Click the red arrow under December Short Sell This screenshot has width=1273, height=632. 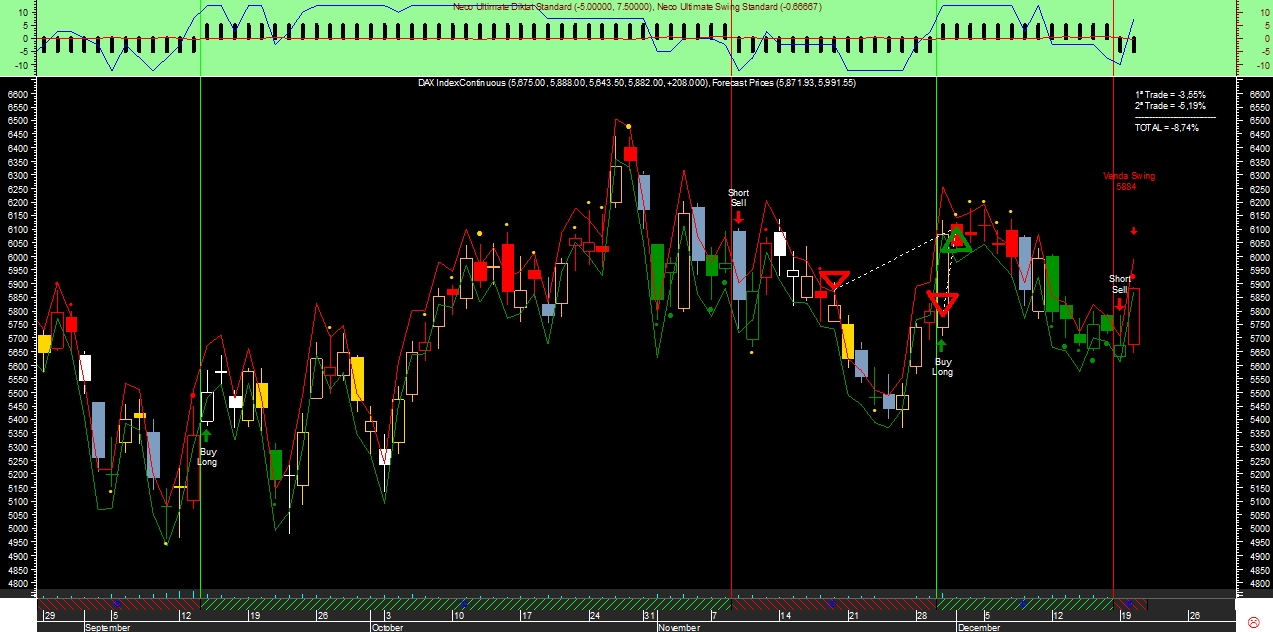pyautogui.click(x=1120, y=302)
